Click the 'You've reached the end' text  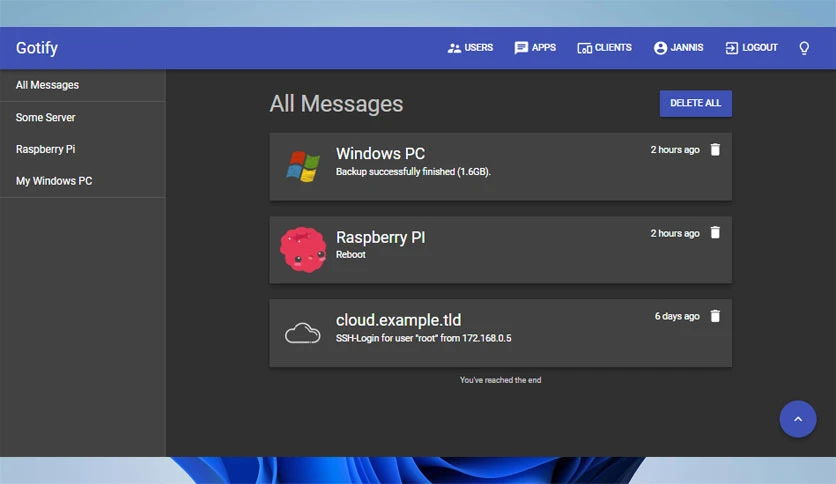(501, 380)
